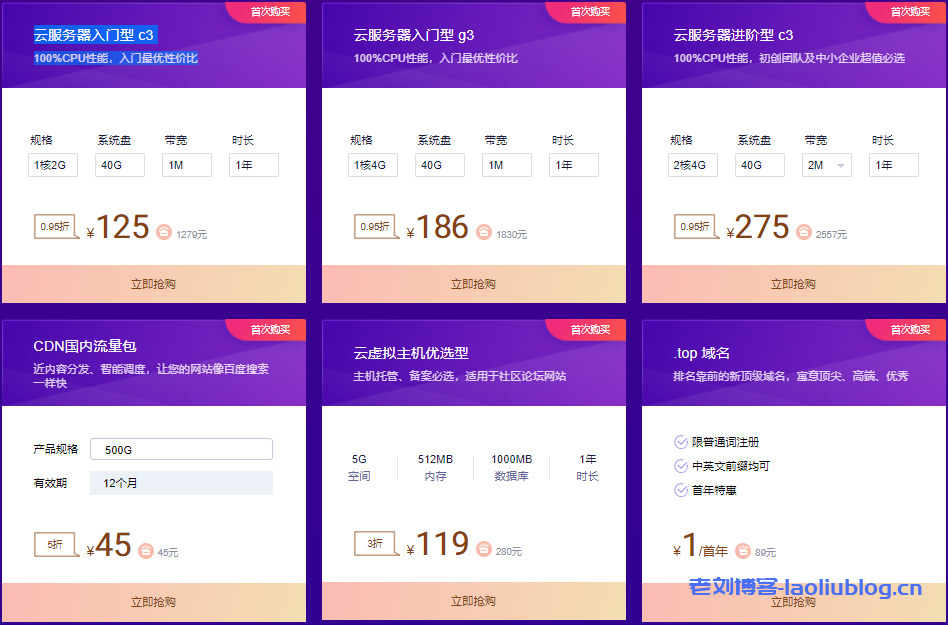Click 立即抢购 on the .top 域名 card
948x625 pixels.
tap(795, 604)
